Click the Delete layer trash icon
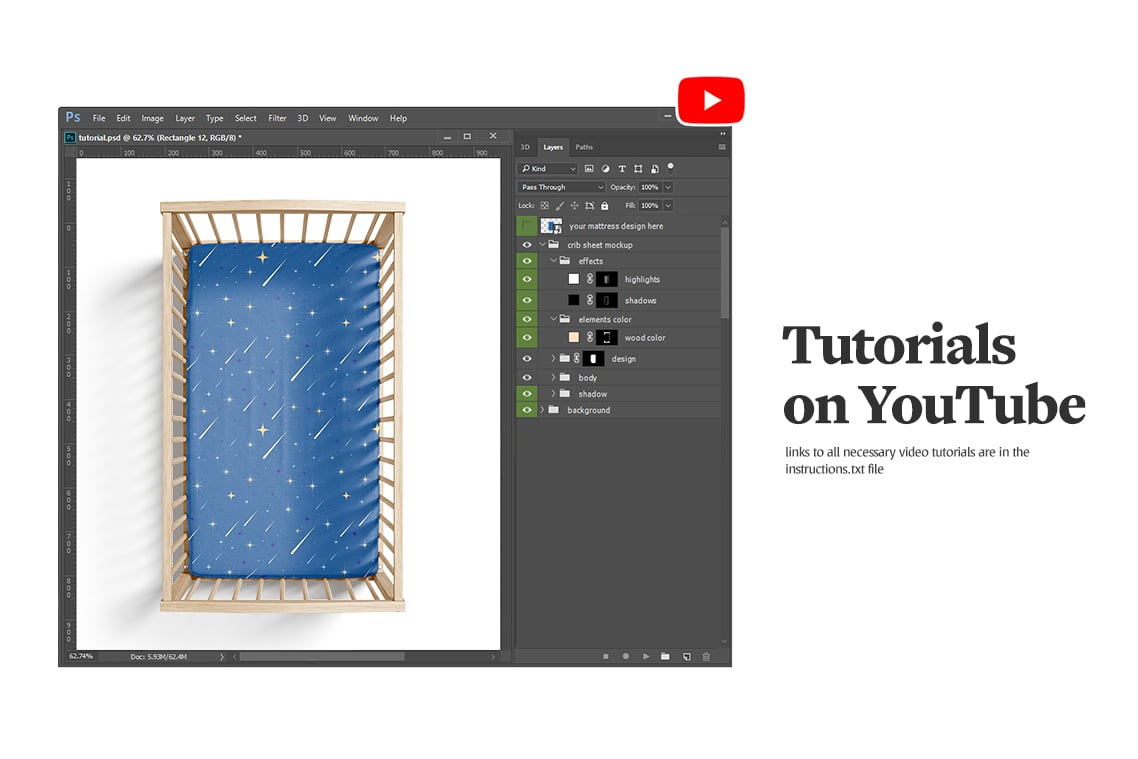 coord(706,656)
